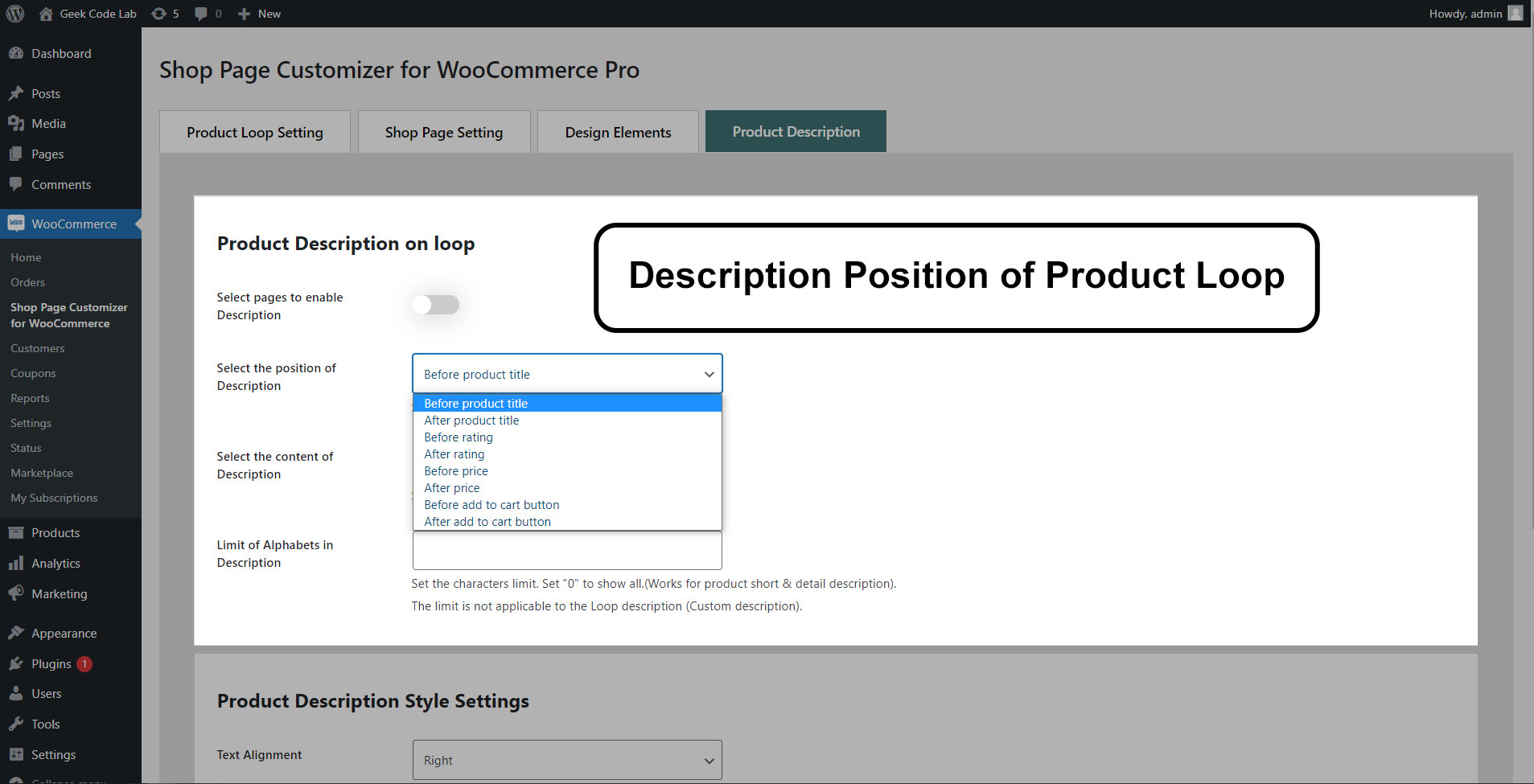Choose 'After product title' option
The height and width of the screenshot is (784, 1534).
[567, 420]
